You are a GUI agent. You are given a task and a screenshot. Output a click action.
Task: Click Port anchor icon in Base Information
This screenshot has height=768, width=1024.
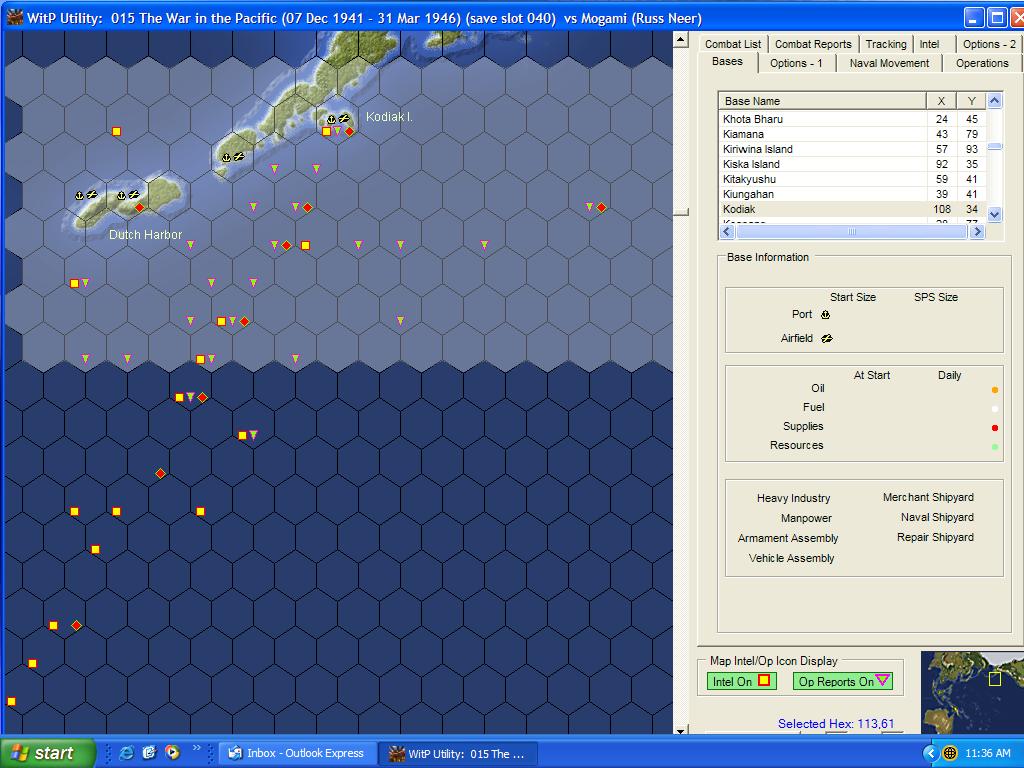click(825, 315)
